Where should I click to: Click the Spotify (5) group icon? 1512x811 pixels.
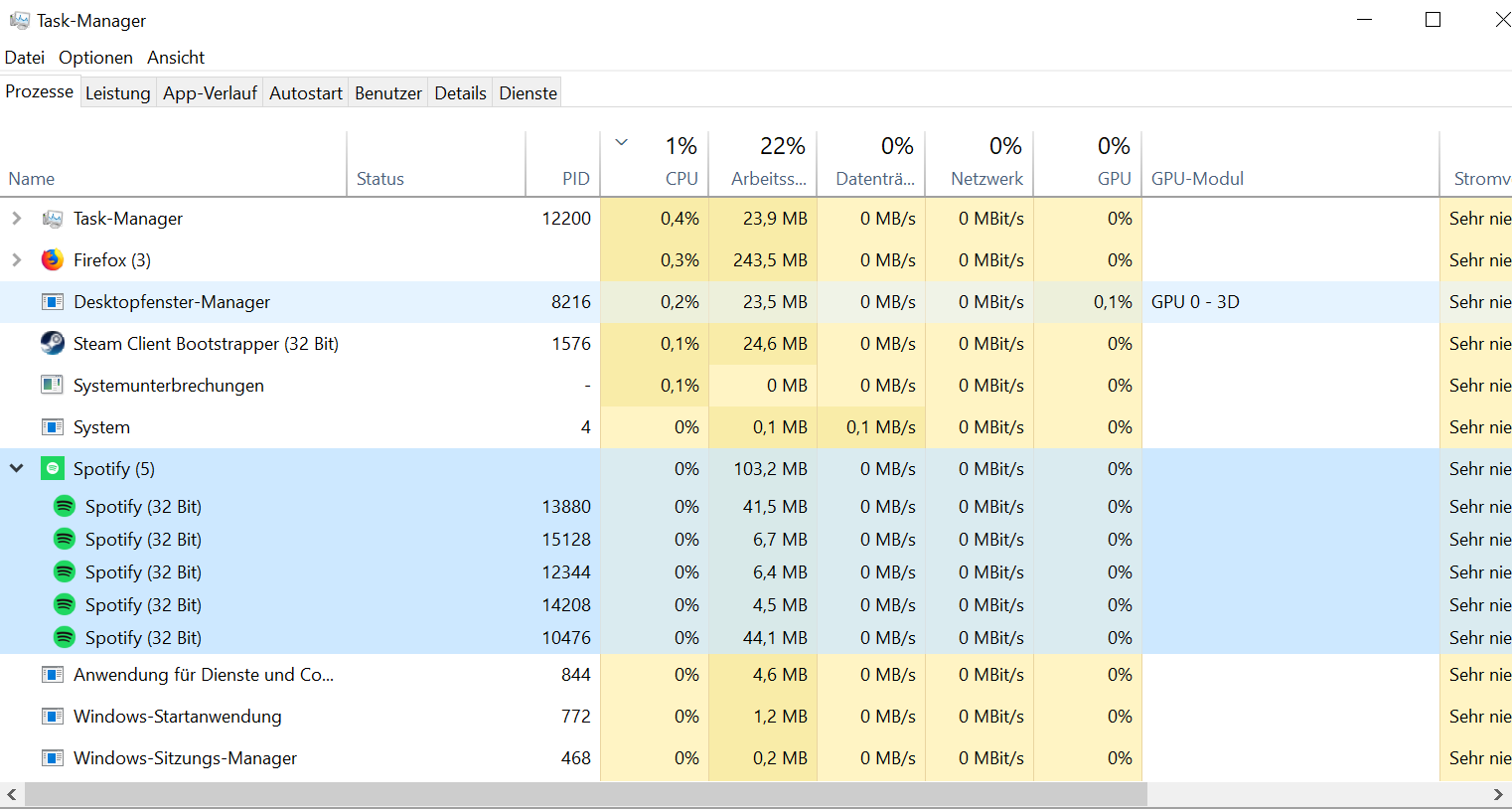[x=53, y=469]
